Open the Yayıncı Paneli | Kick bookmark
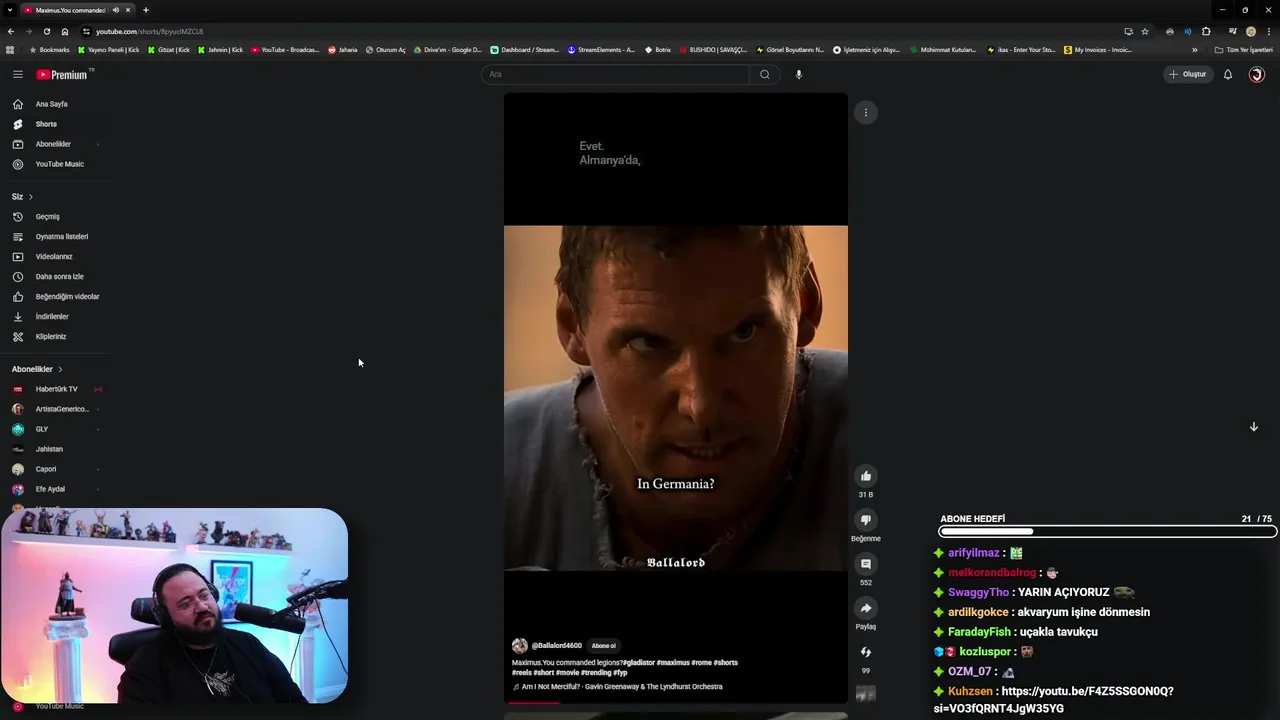Screen dimensions: 1280x720 109,50
